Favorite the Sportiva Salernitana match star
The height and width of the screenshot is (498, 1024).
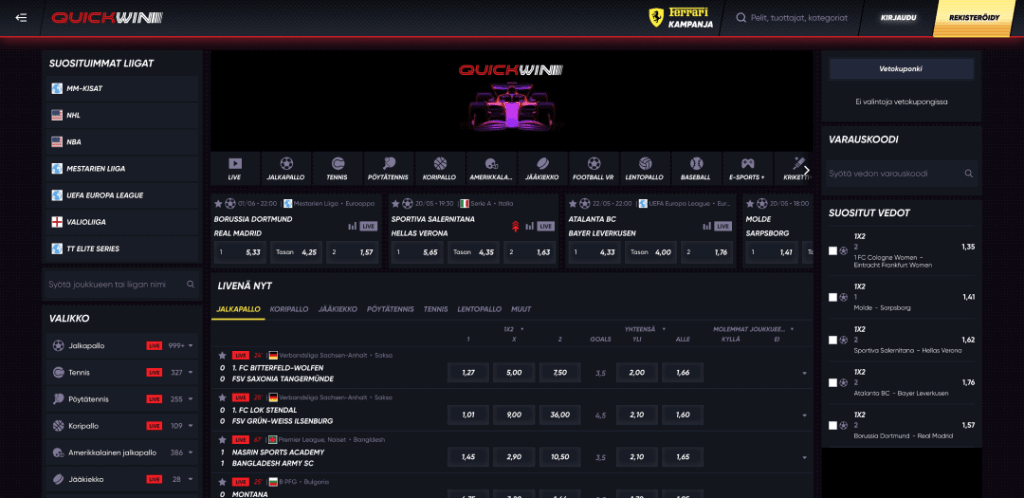pos(396,204)
